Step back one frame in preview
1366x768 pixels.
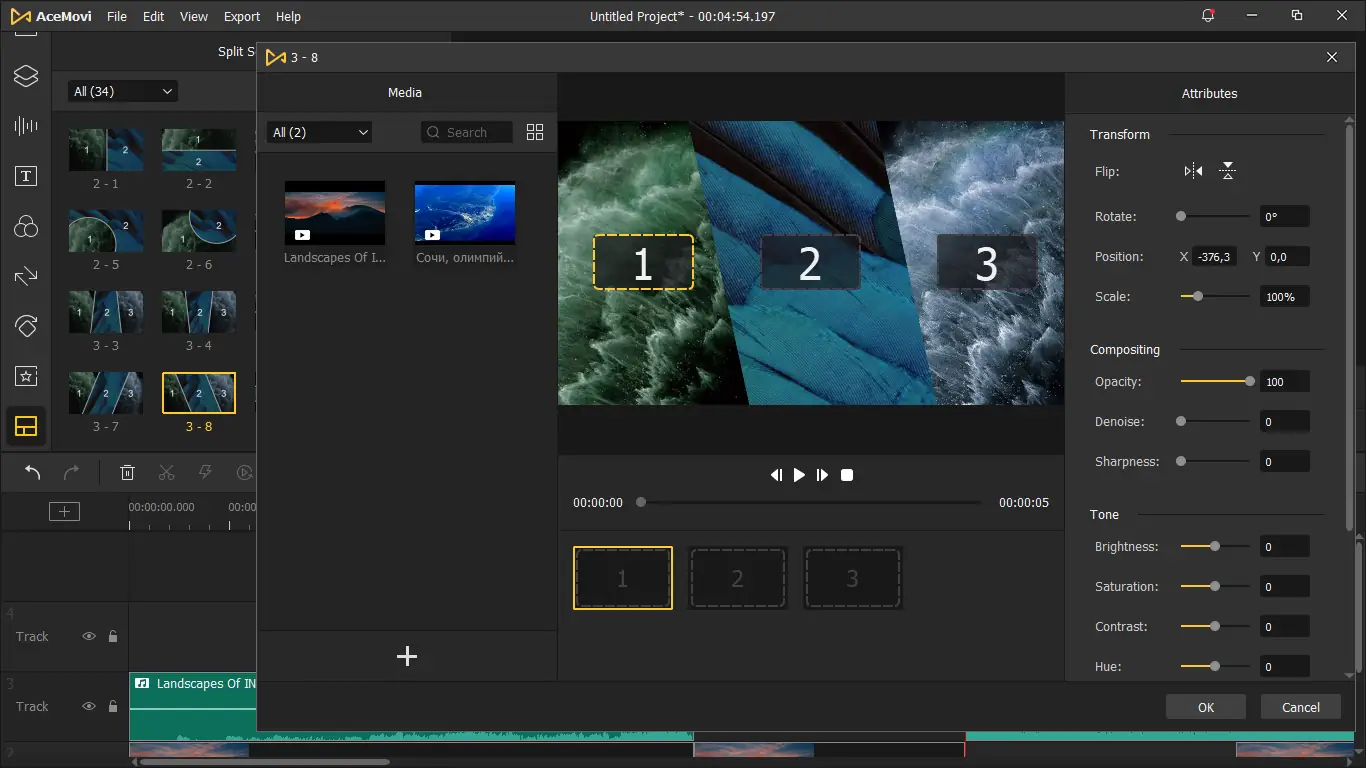776,475
